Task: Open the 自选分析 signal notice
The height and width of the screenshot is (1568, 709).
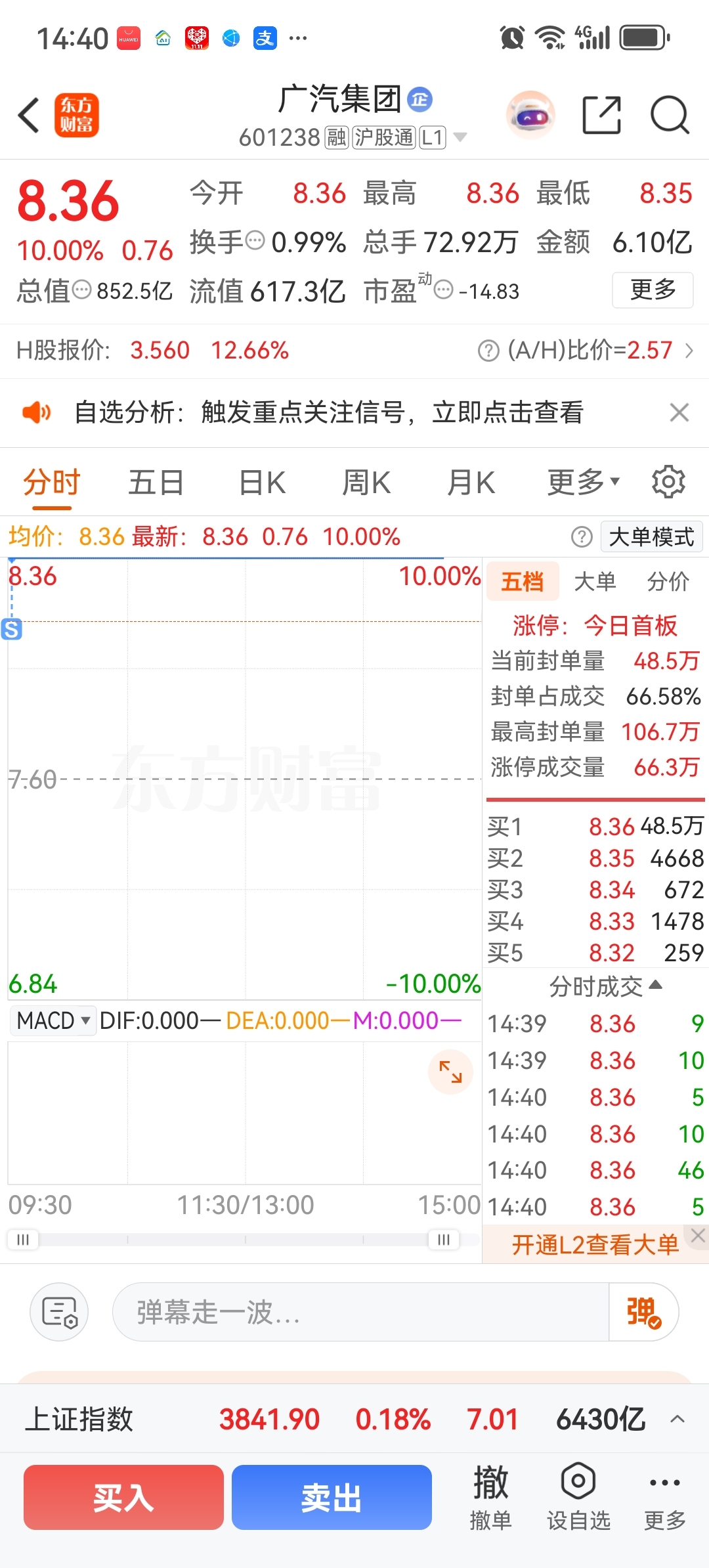Action: [328, 412]
